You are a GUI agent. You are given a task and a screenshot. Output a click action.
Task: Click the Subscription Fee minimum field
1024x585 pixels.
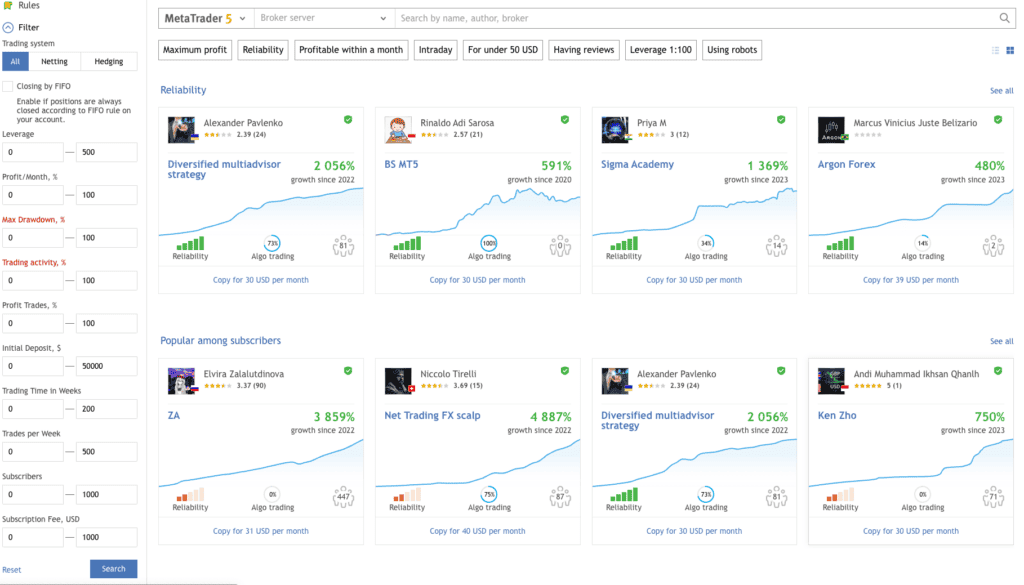[x=33, y=537]
